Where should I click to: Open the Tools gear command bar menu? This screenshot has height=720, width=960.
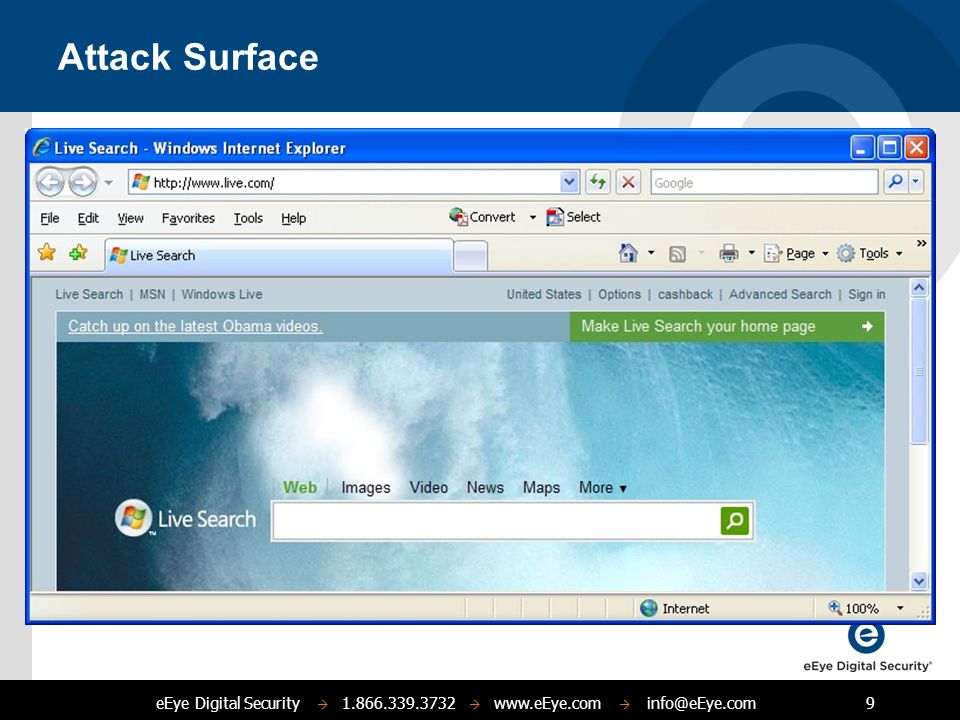point(869,253)
